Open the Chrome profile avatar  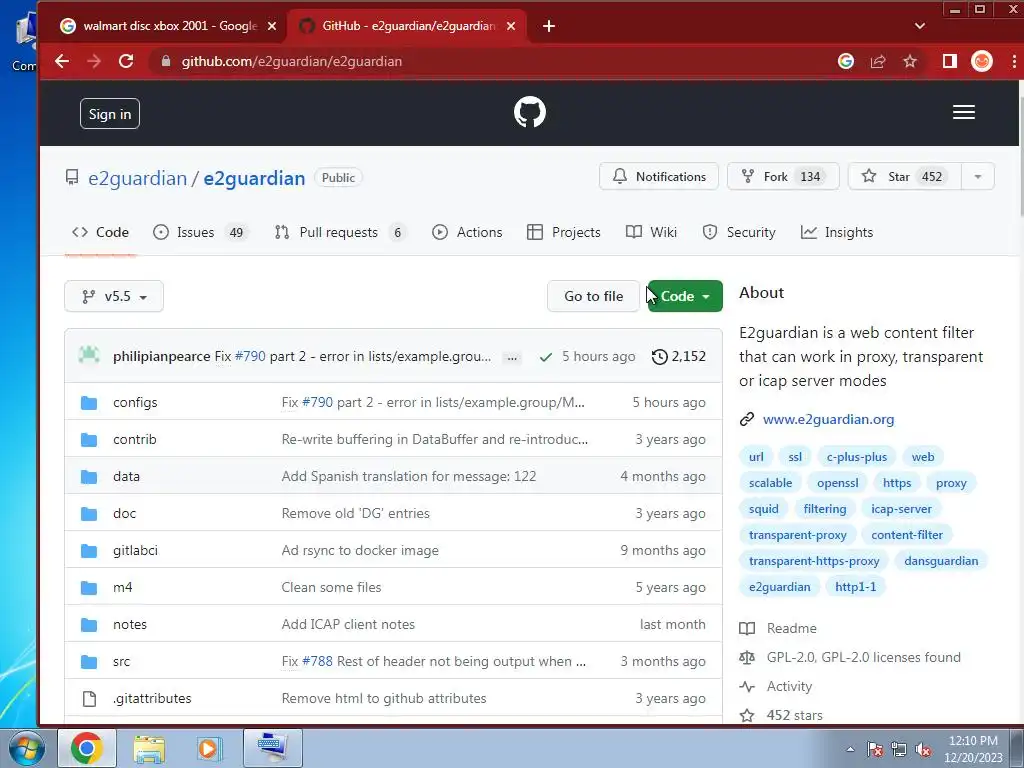pos(982,61)
